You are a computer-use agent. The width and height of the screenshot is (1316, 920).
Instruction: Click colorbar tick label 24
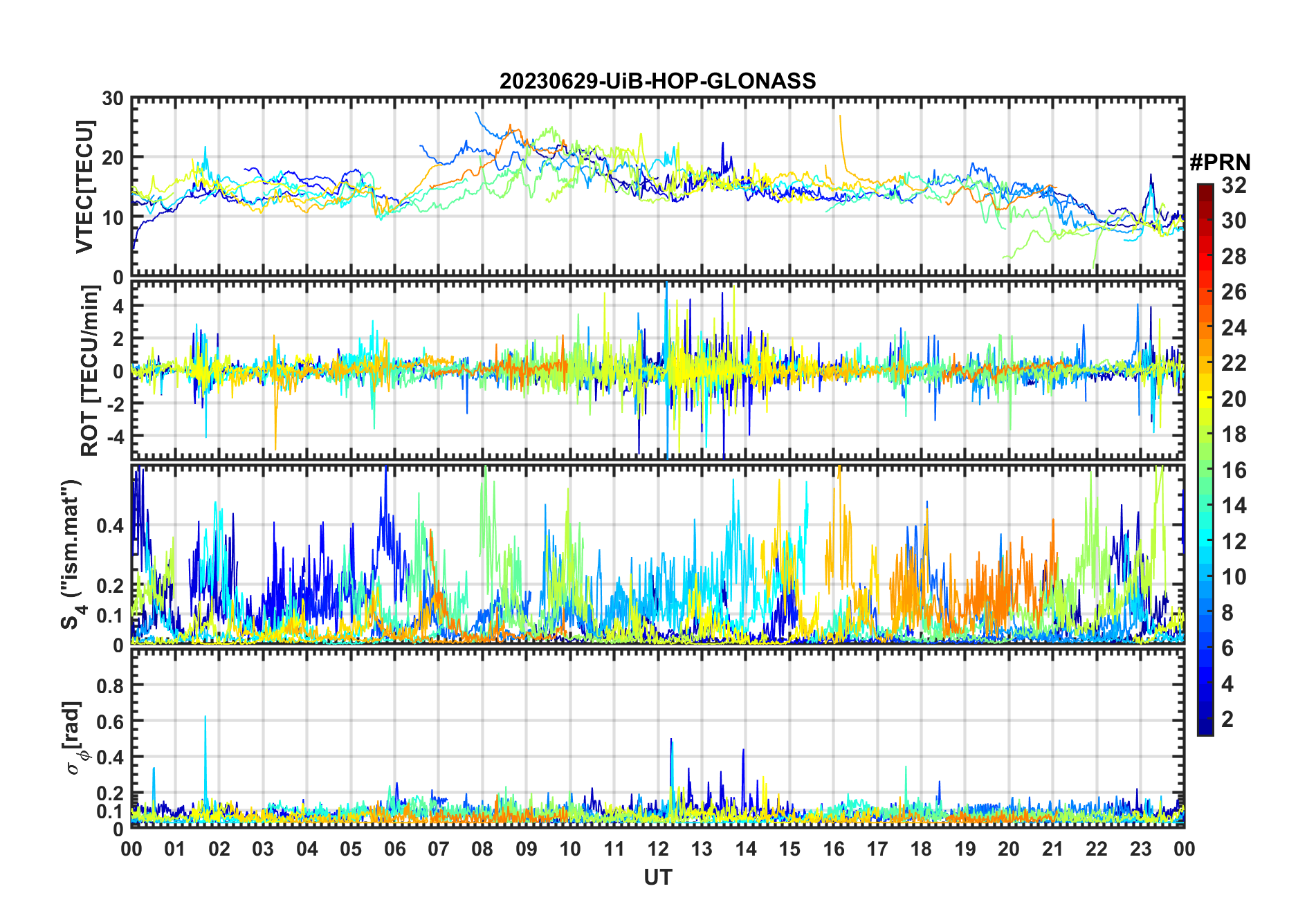point(1234,327)
